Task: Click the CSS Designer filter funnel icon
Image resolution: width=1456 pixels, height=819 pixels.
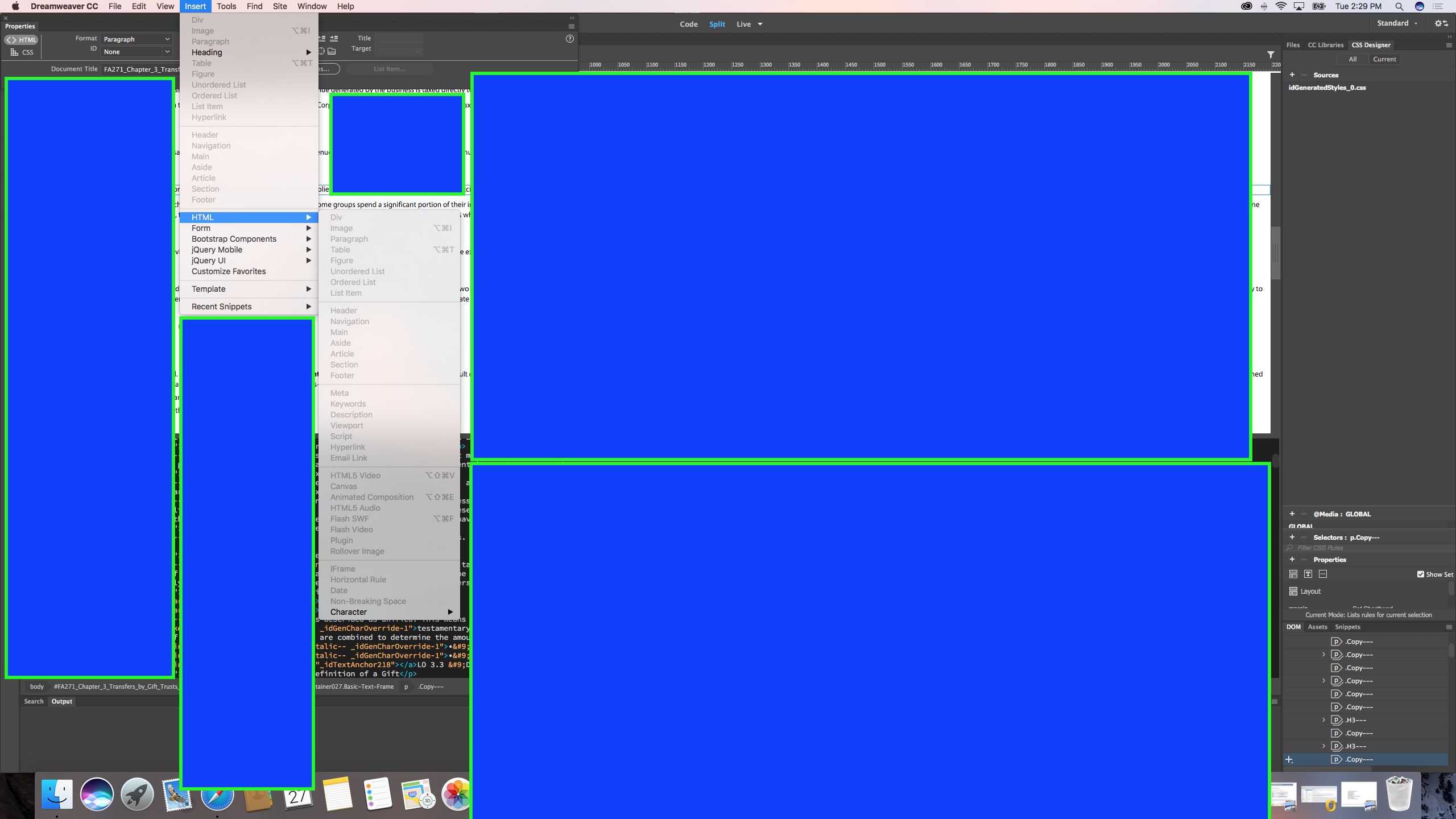Action: (1271, 55)
